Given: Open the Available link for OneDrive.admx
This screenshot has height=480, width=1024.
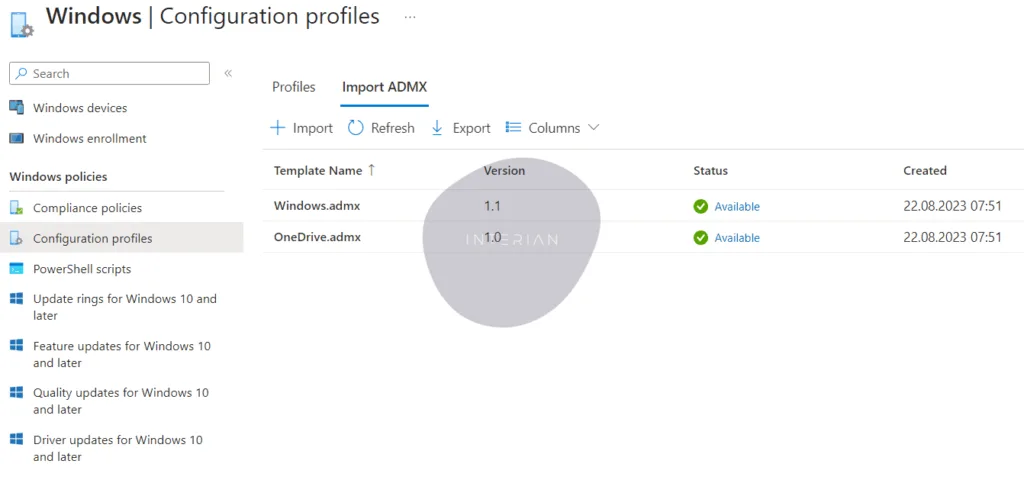Looking at the screenshot, I should coord(737,238).
